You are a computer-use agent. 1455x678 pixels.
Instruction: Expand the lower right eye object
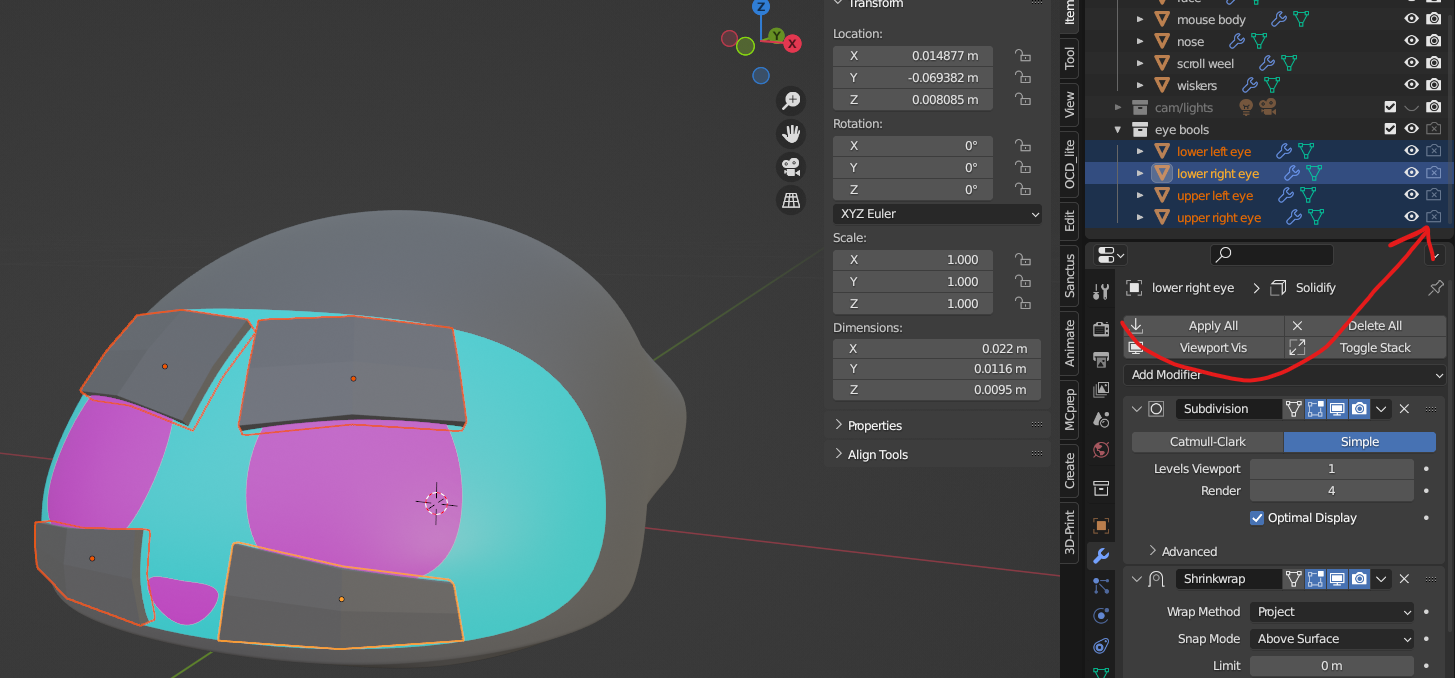coord(1140,174)
